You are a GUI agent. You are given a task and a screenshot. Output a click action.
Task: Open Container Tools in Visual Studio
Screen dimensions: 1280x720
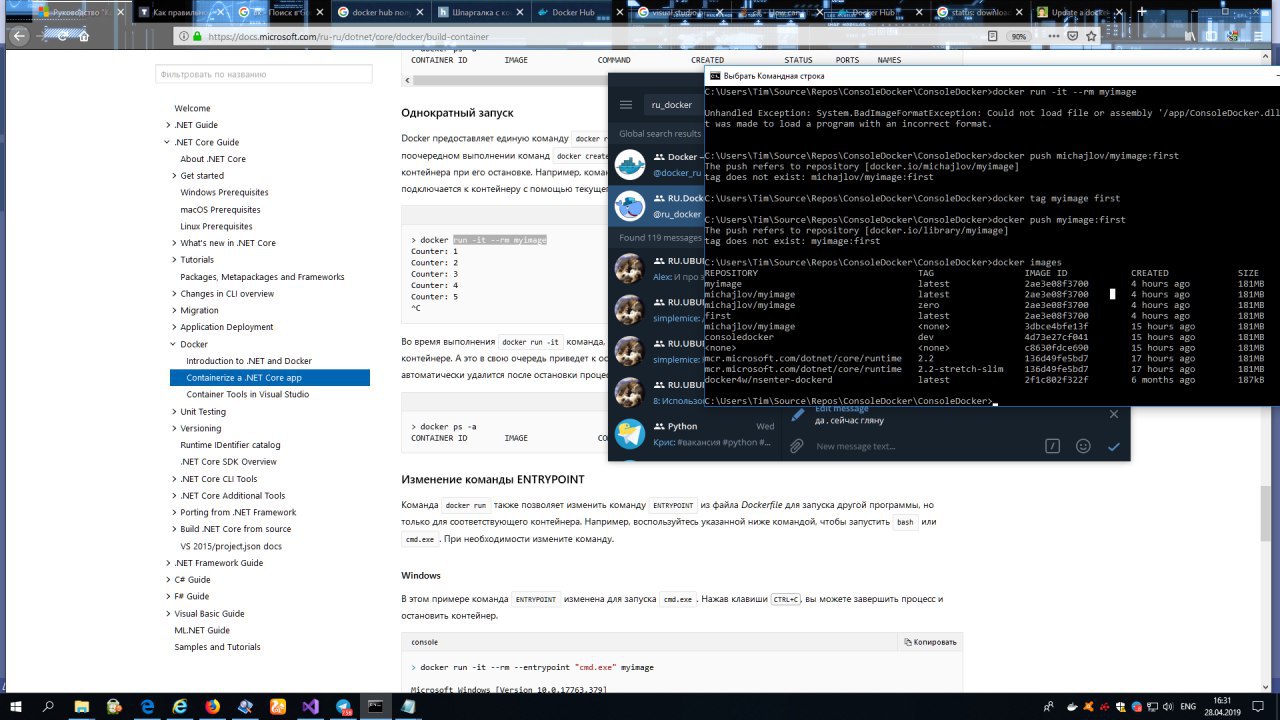pos(248,394)
